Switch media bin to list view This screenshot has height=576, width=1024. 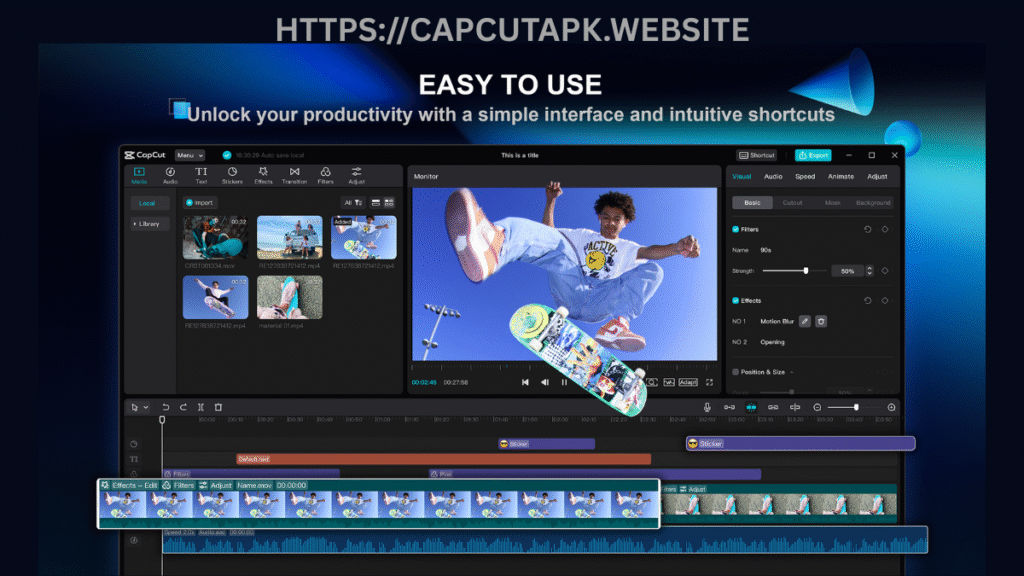376,203
